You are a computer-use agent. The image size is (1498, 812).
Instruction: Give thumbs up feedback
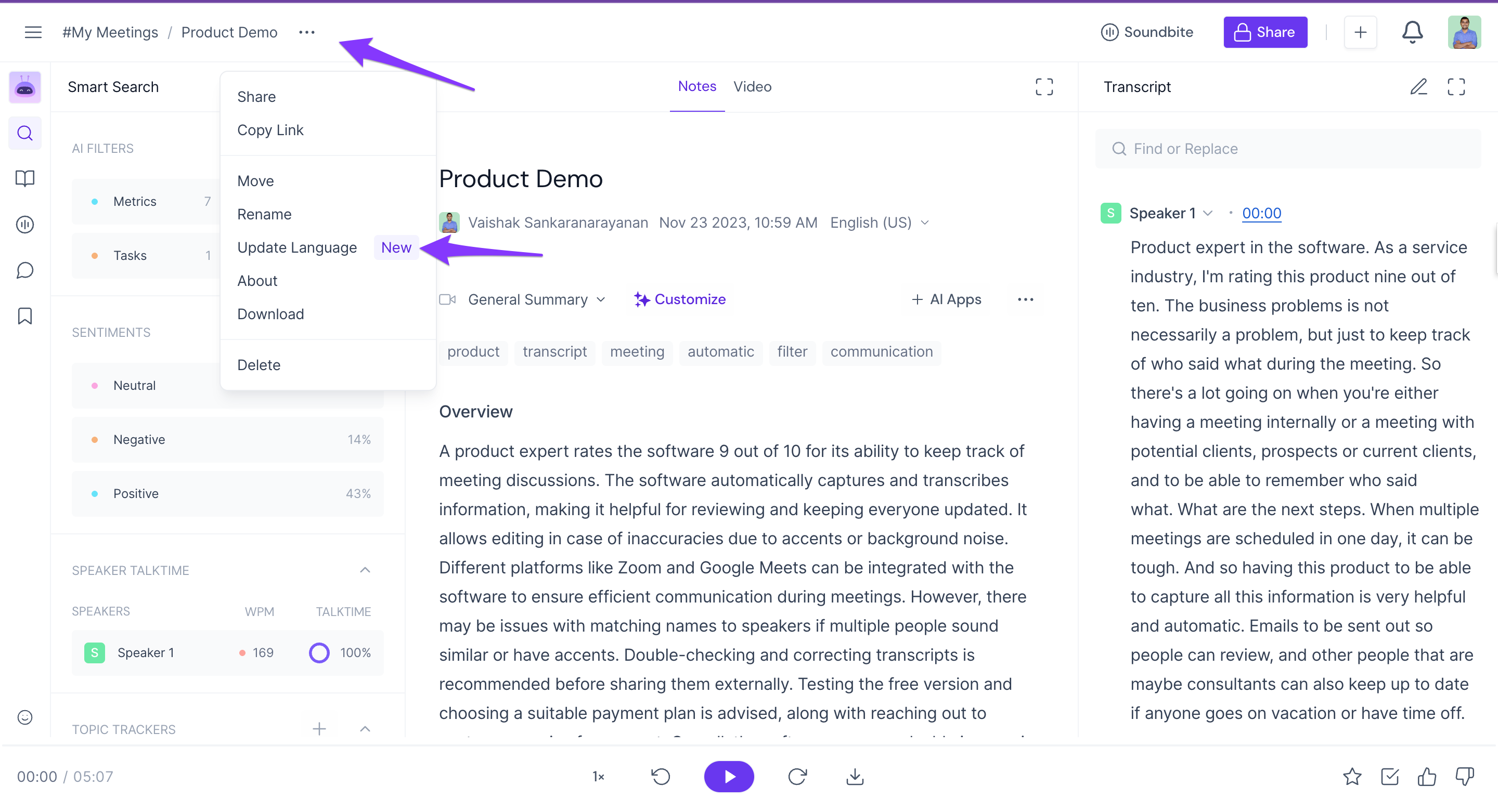pyautogui.click(x=1426, y=777)
